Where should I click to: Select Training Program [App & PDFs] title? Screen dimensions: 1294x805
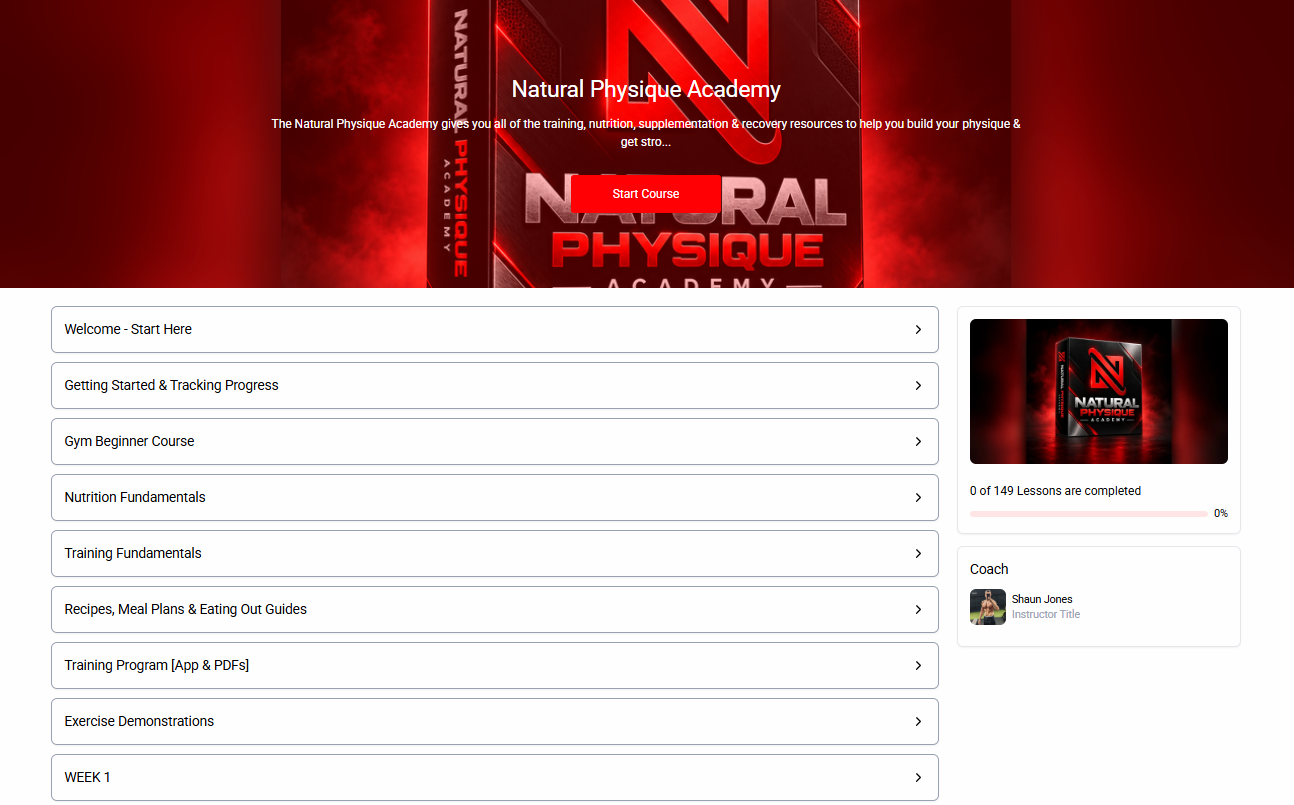pyautogui.click(x=156, y=665)
